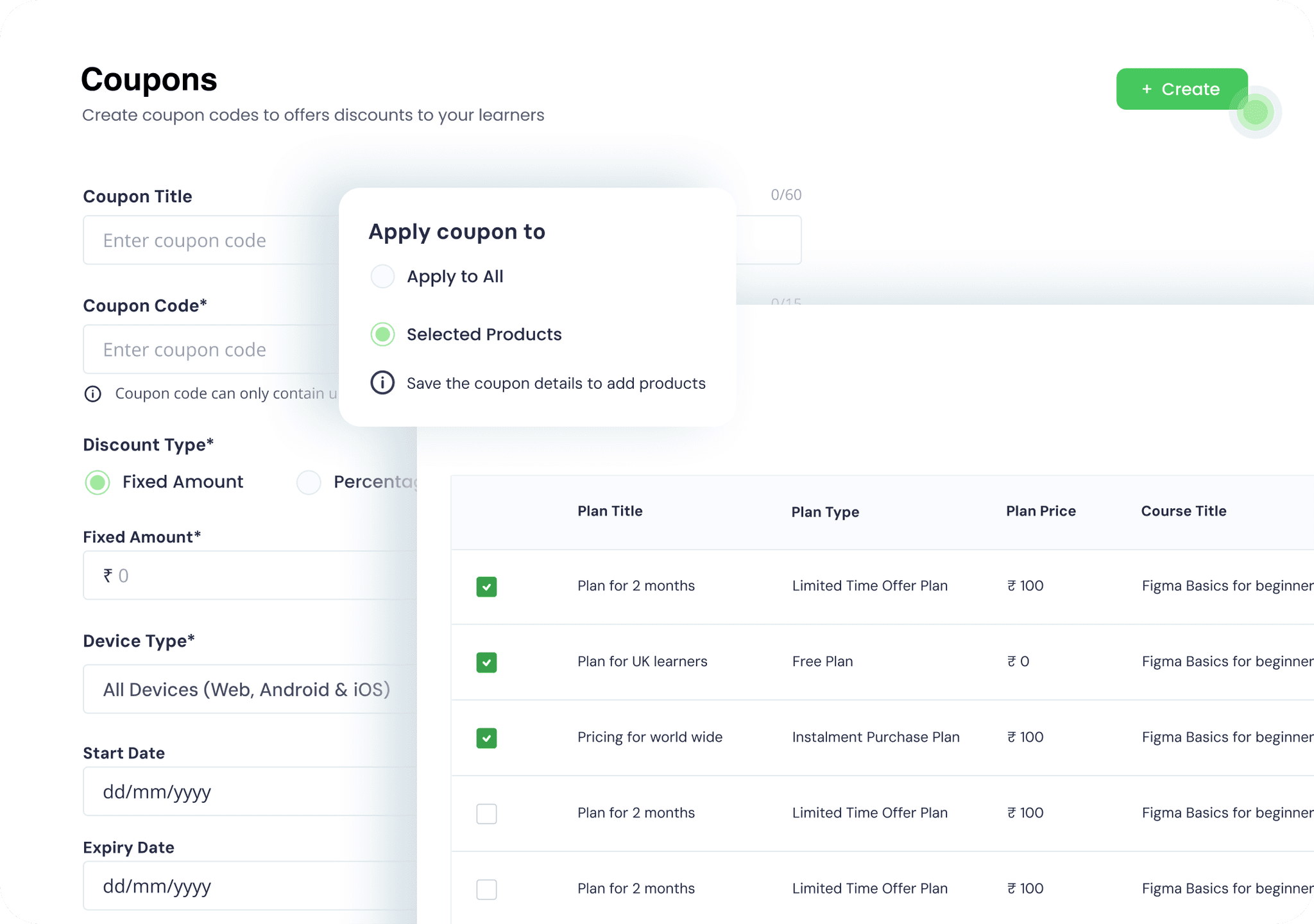Choose the Percentage discount type radio
The height and width of the screenshot is (924, 1314).
click(x=309, y=483)
